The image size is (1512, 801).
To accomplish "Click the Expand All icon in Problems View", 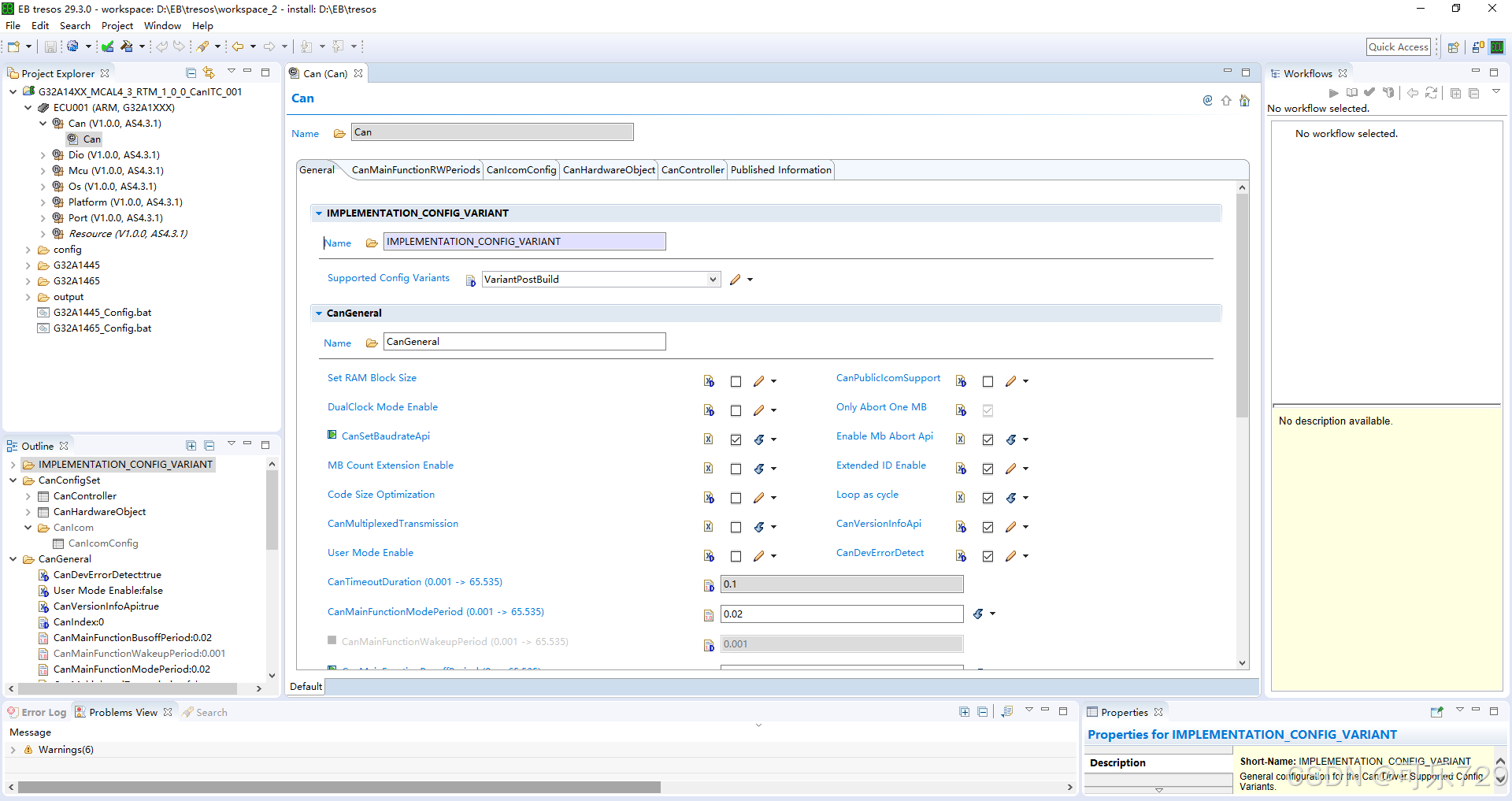I will coord(964,711).
